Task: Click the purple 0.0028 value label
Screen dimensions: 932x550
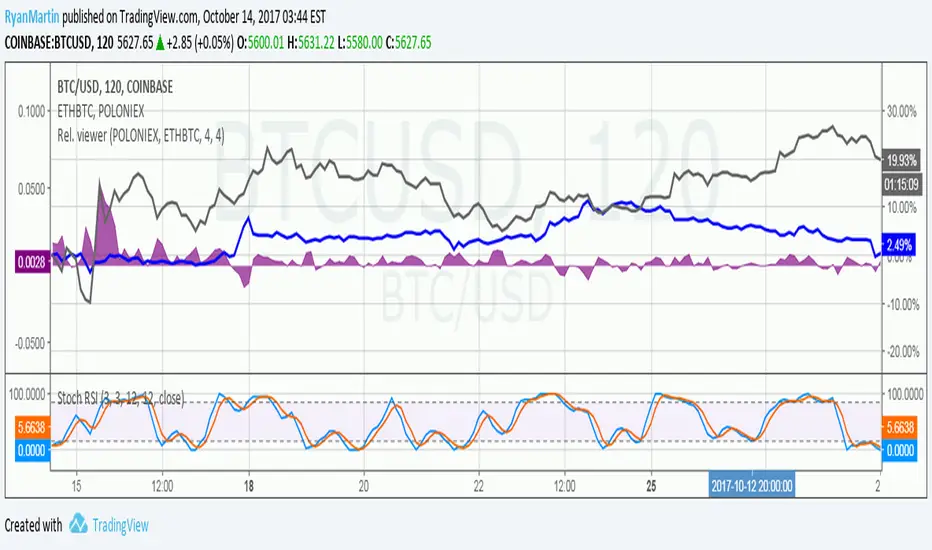Action: (32, 262)
